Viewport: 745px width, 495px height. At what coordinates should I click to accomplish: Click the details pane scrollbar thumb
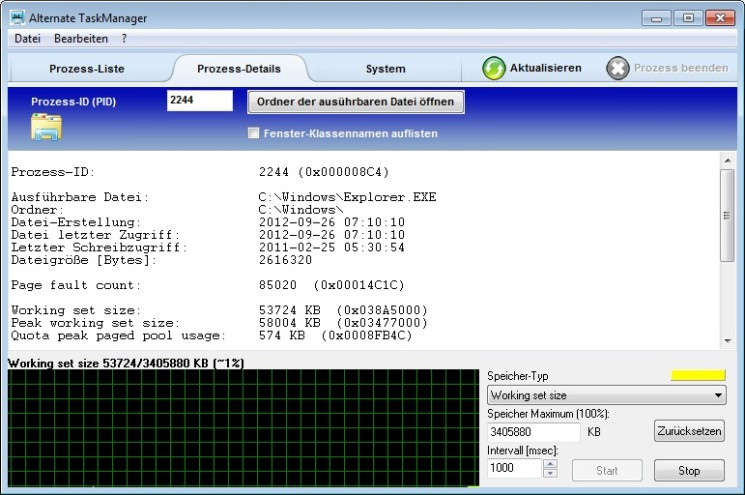tap(727, 215)
